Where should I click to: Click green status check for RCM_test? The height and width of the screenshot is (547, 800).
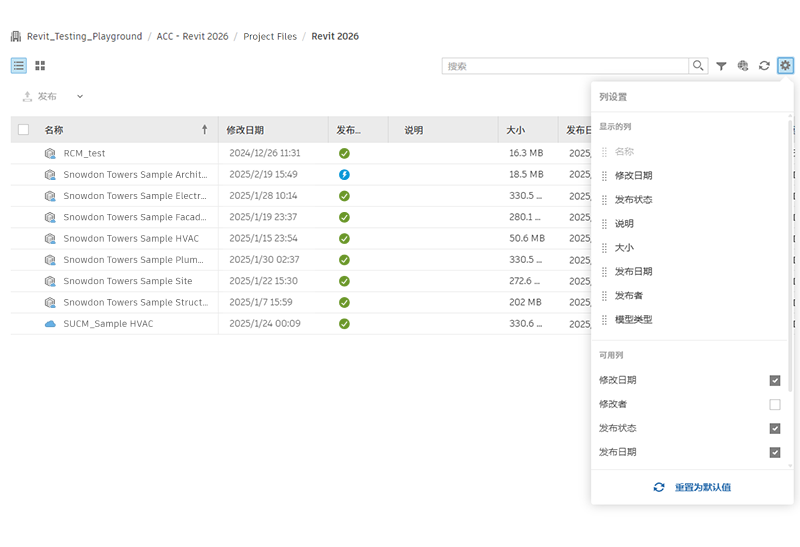pyautogui.click(x=344, y=153)
